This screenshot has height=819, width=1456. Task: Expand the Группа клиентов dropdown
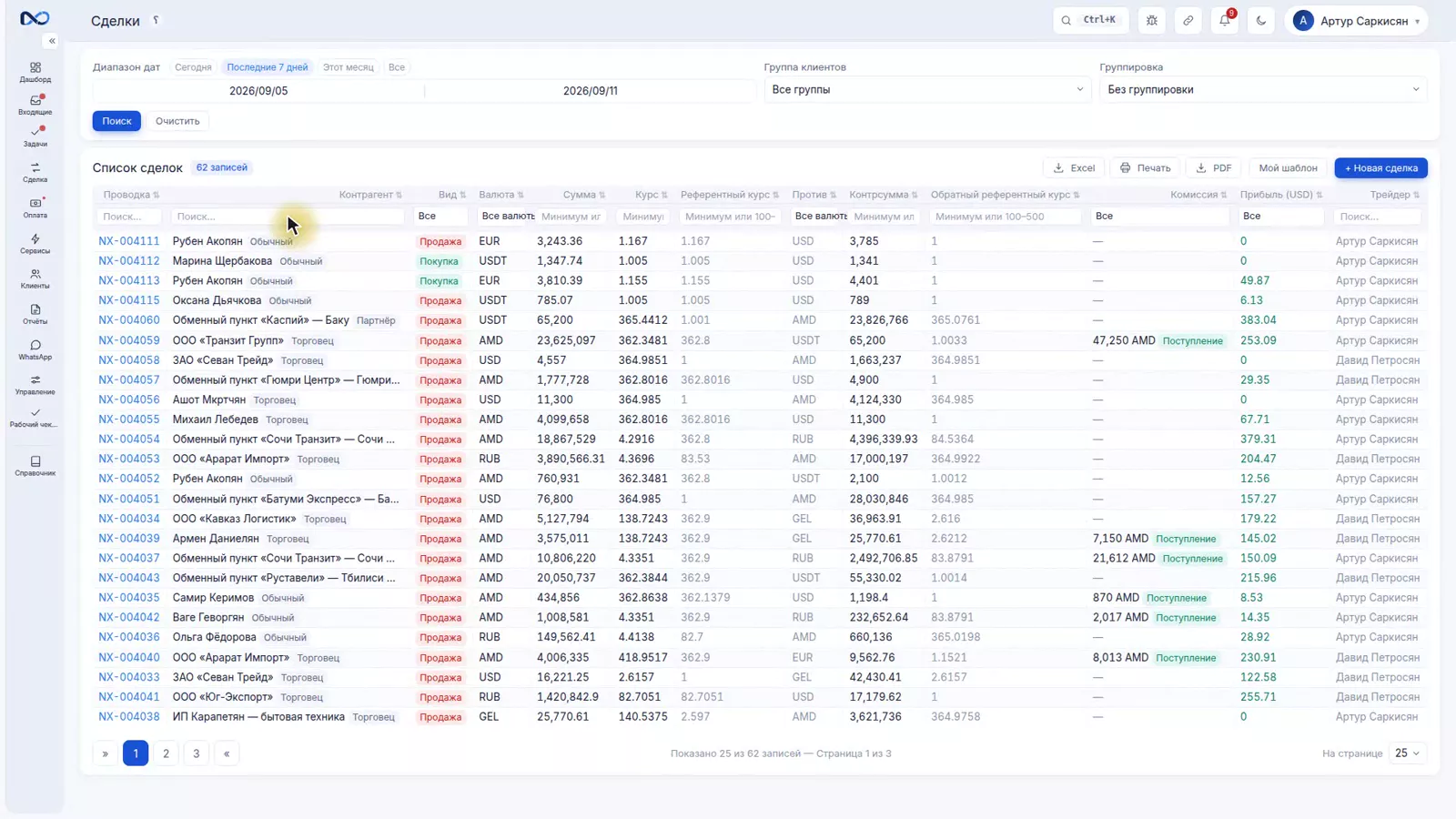pyautogui.click(x=927, y=89)
